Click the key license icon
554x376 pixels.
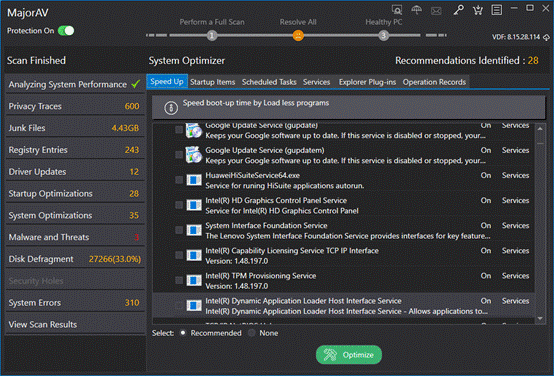[459, 10]
